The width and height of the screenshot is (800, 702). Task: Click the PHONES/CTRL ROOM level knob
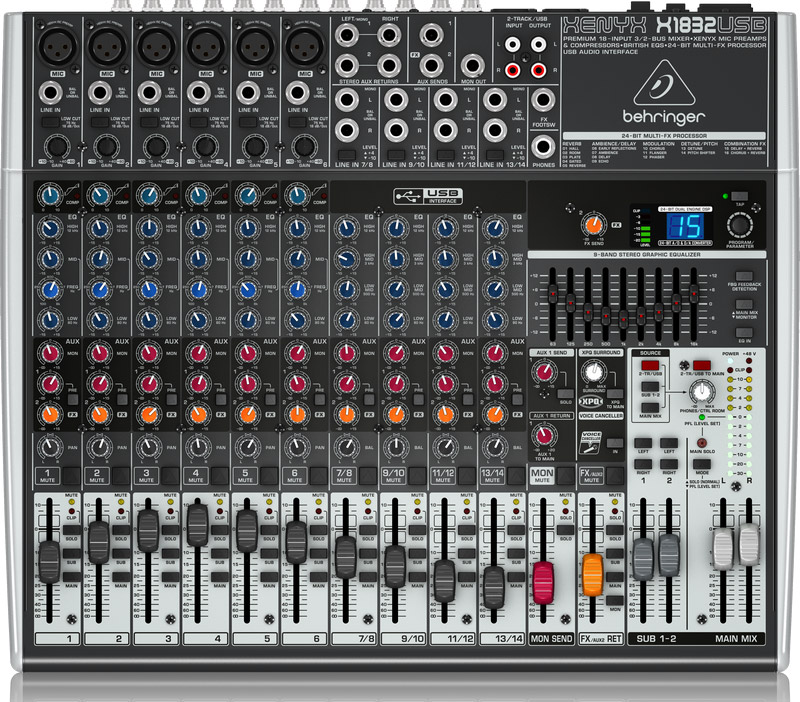[702, 392]
